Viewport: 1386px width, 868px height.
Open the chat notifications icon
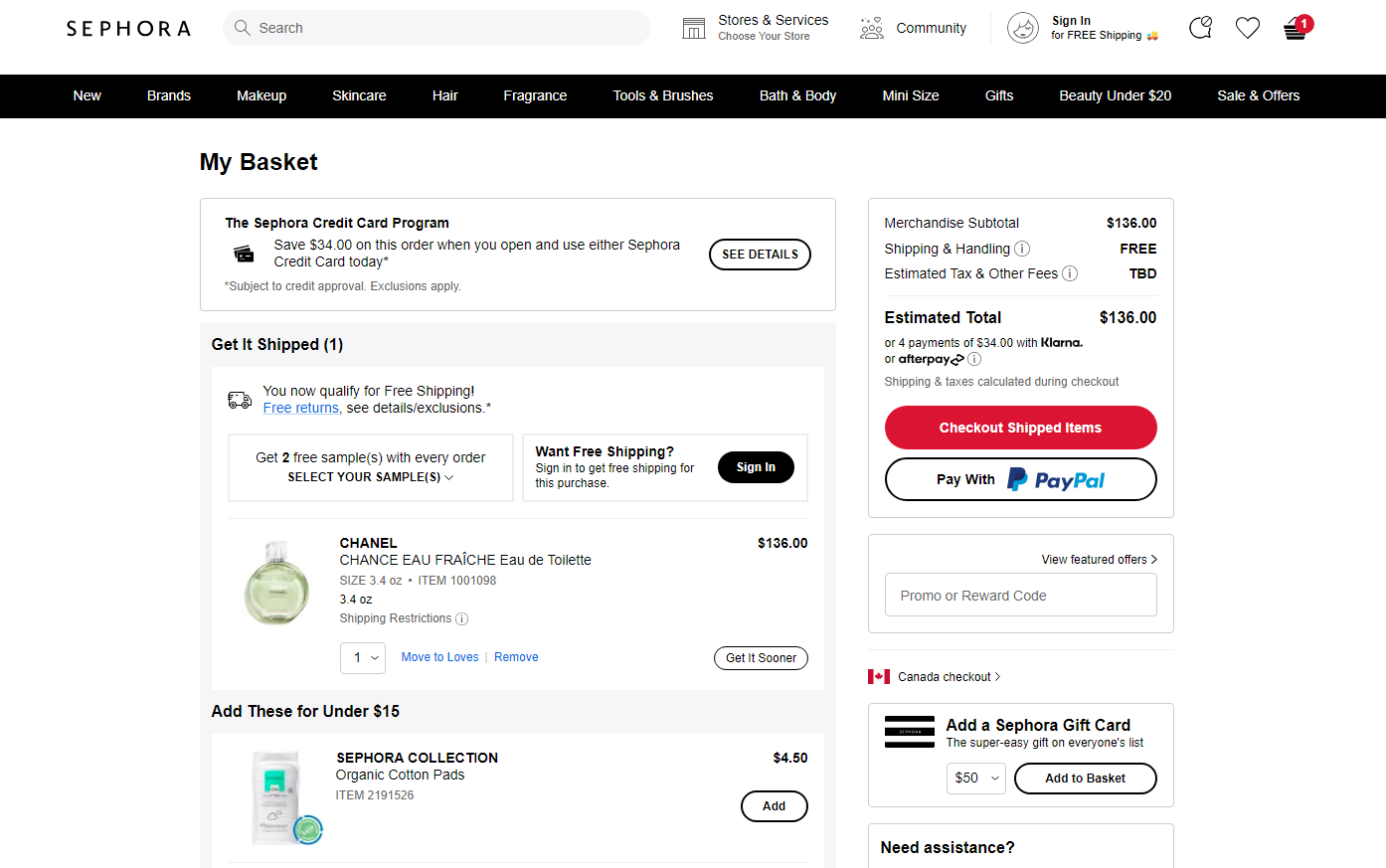click(x=1201, y=28)
